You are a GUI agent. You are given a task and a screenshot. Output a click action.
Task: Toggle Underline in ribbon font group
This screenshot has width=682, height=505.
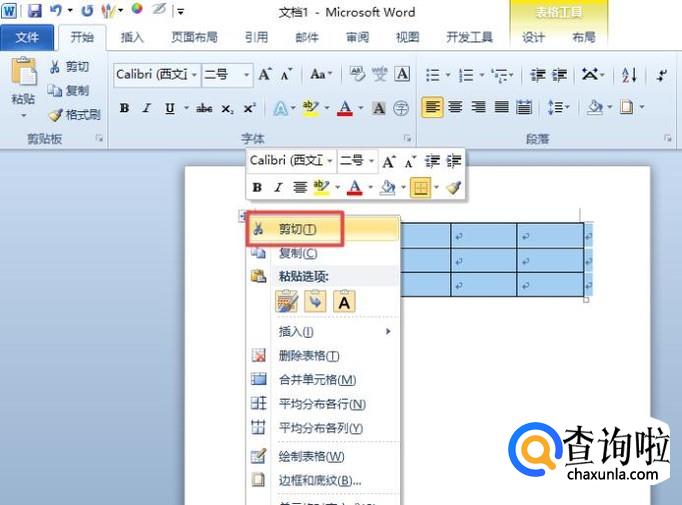click(x=170, y=108)
